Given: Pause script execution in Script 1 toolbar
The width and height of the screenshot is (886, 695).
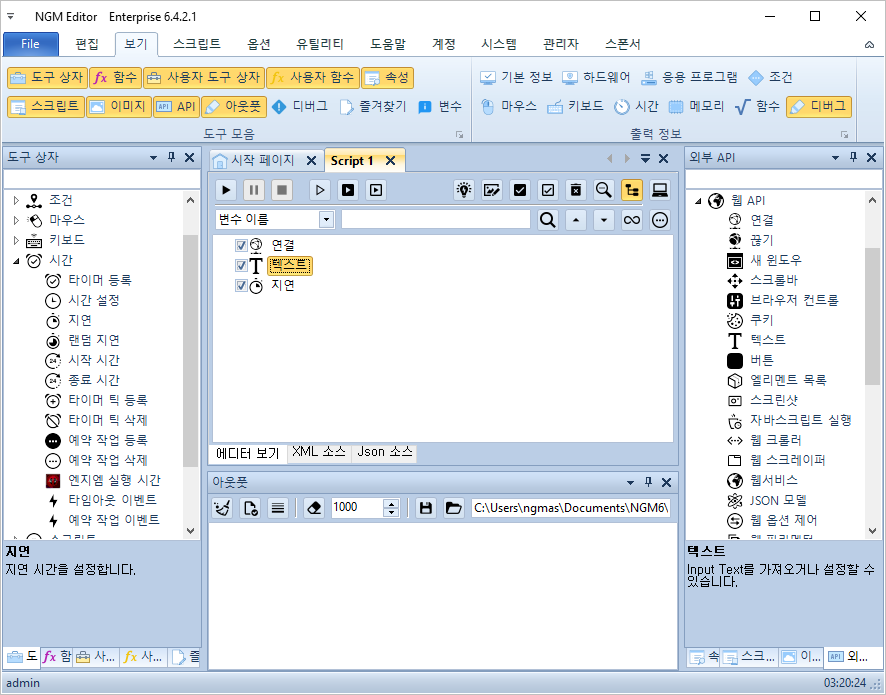Looking at the screenshot, I should point(254,190).
